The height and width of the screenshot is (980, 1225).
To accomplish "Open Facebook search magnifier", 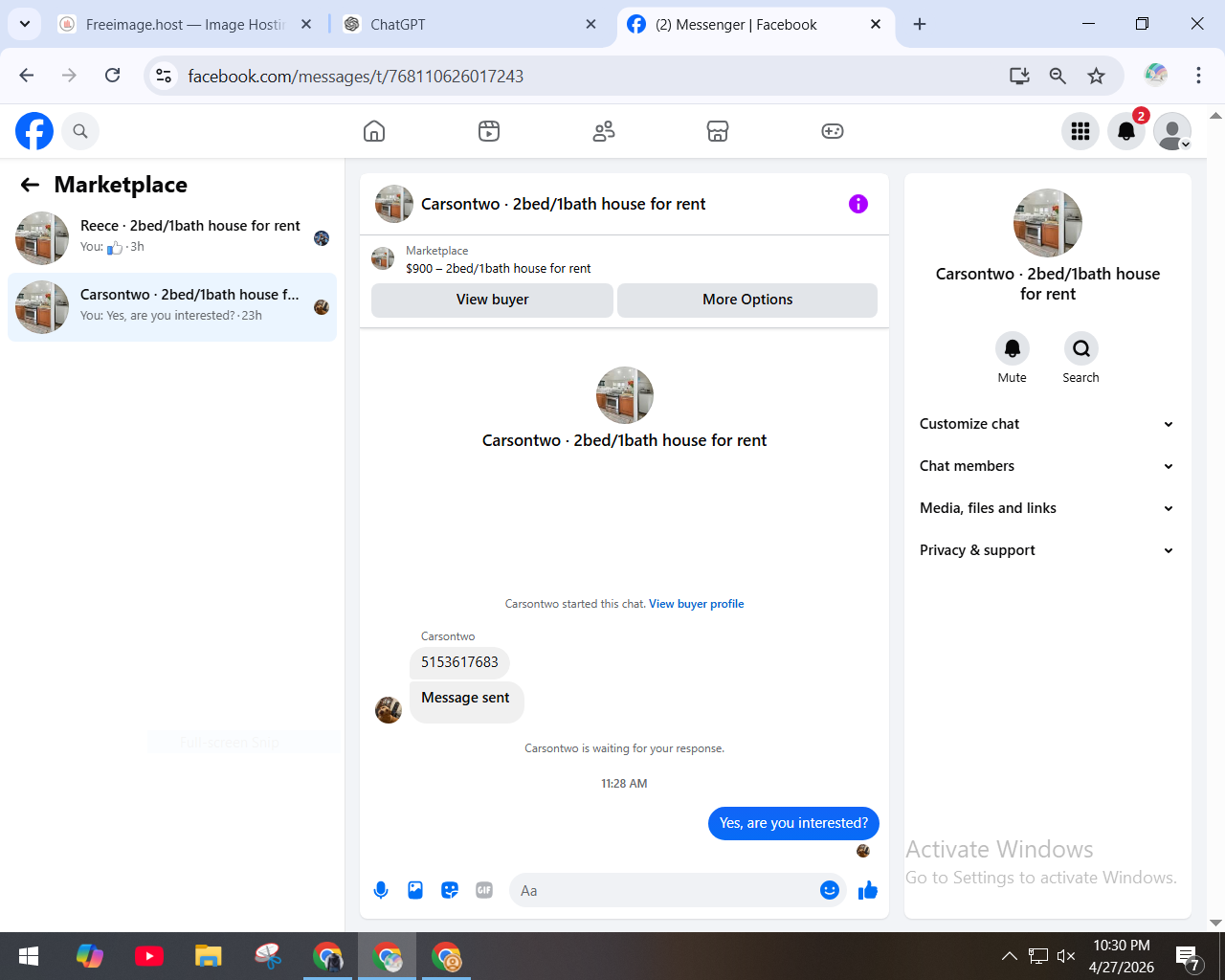I will 80,131.
